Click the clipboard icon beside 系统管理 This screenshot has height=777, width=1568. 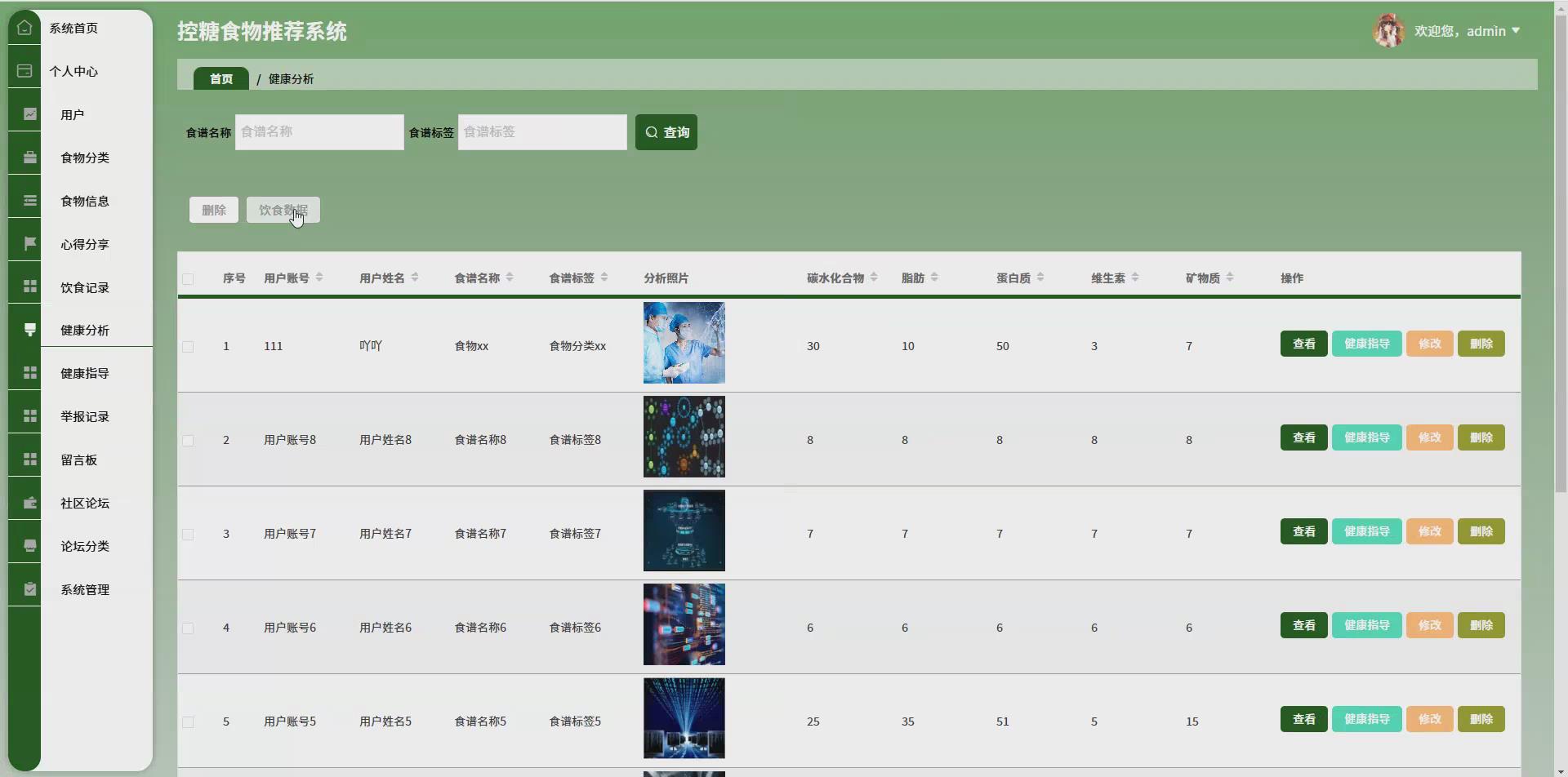click(30, 589)
